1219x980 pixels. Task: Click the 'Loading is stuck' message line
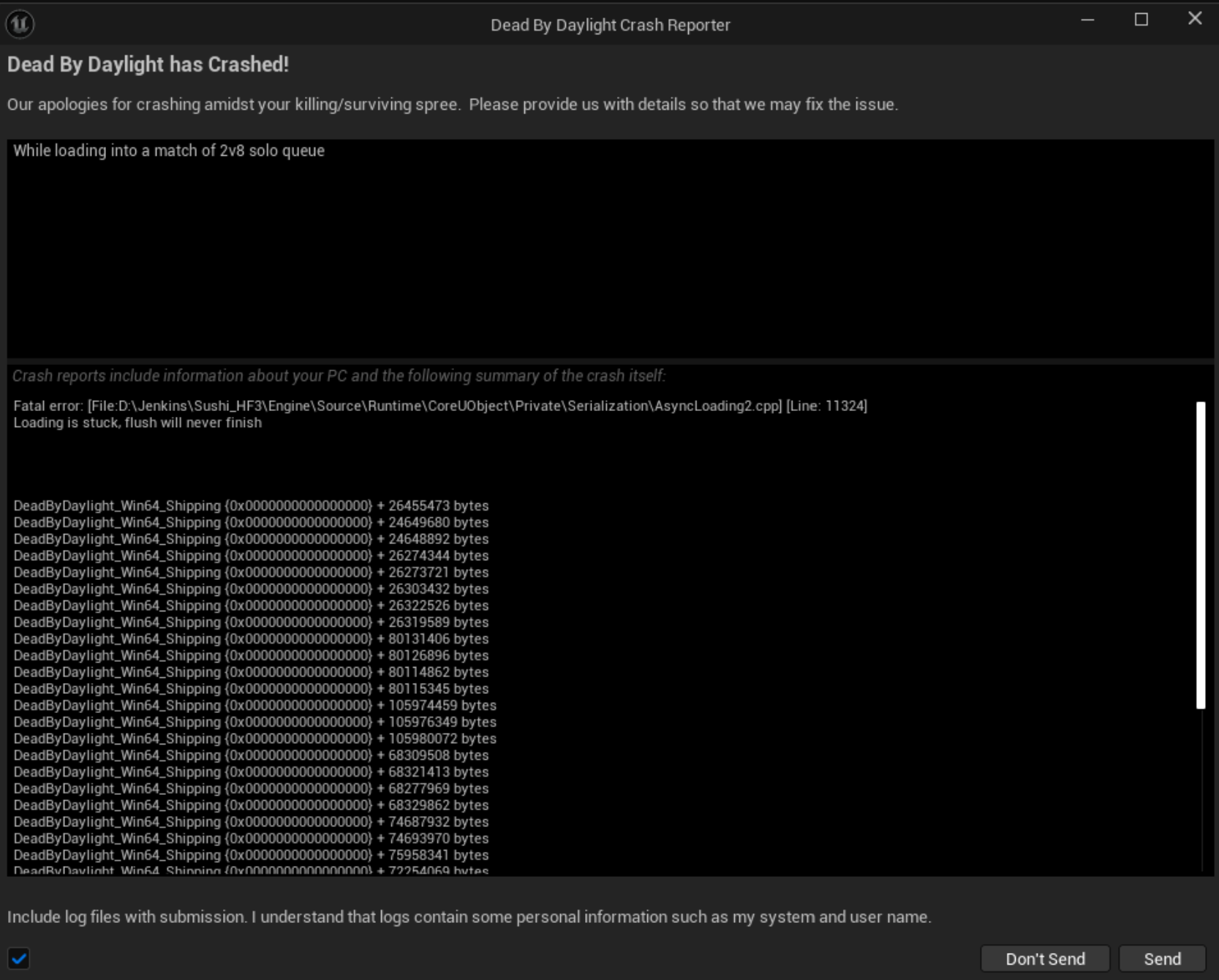[x=137, y=423]
